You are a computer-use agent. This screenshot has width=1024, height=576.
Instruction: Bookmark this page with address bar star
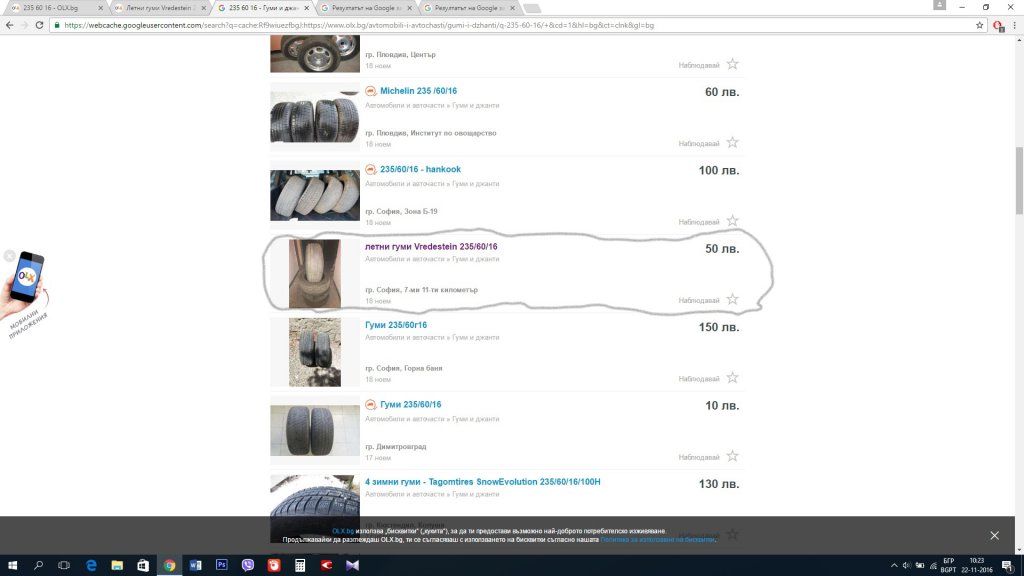(980, 25)
